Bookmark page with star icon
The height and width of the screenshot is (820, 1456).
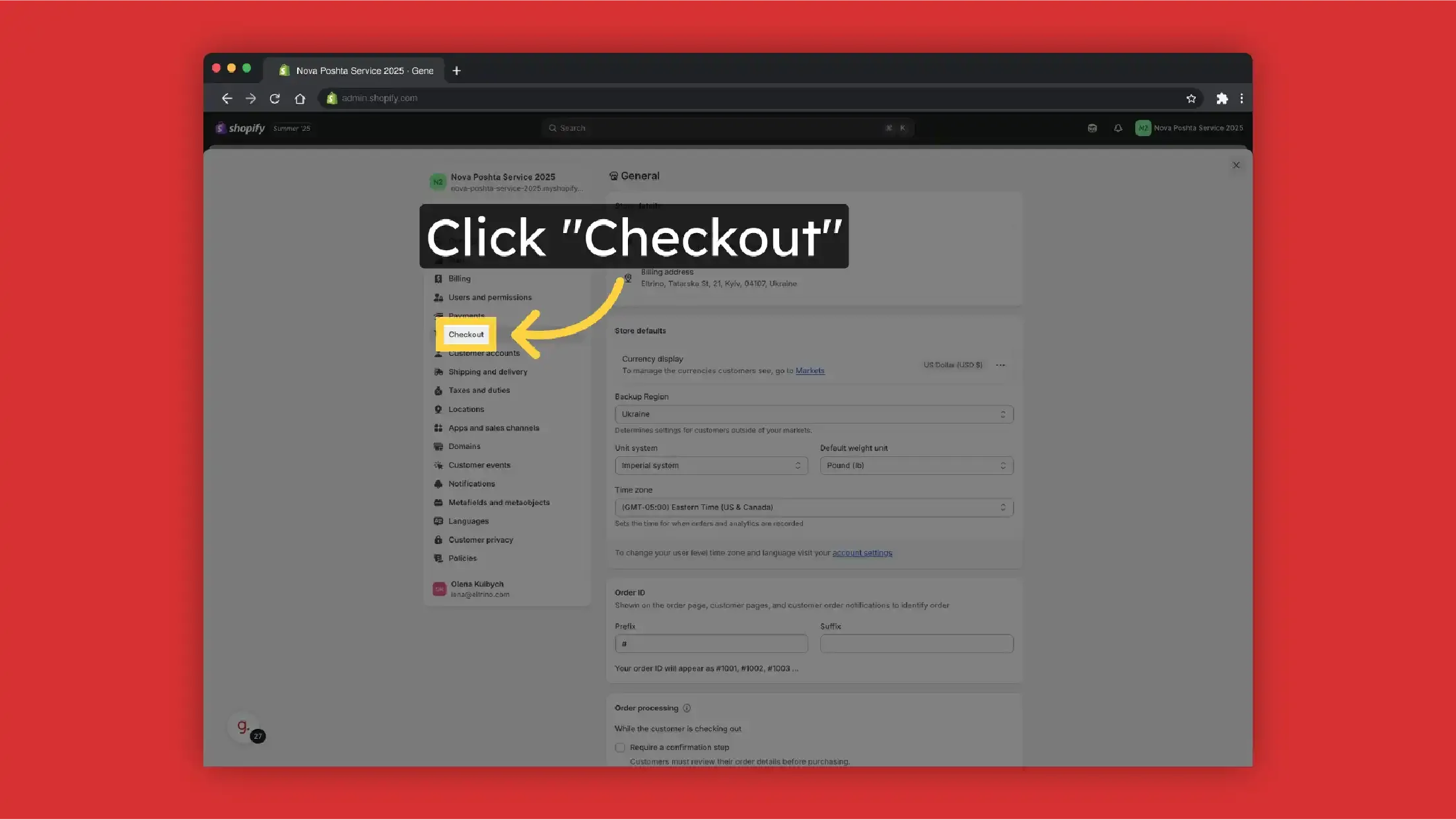[x=1191, y=98]
